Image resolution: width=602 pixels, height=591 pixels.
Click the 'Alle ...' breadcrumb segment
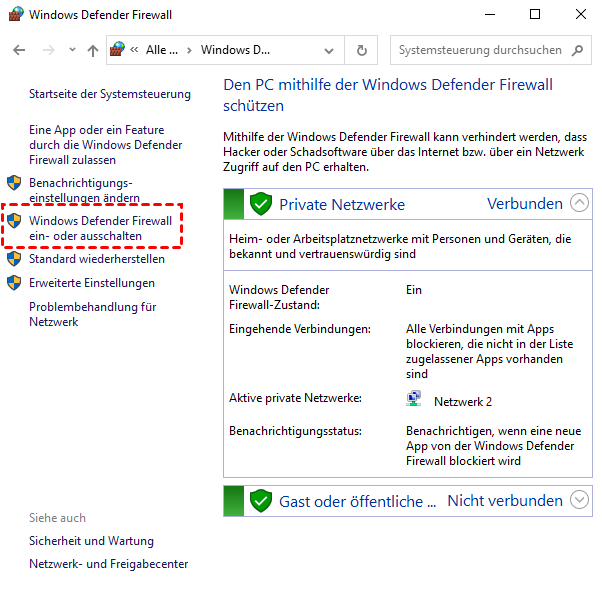(162, 50)
